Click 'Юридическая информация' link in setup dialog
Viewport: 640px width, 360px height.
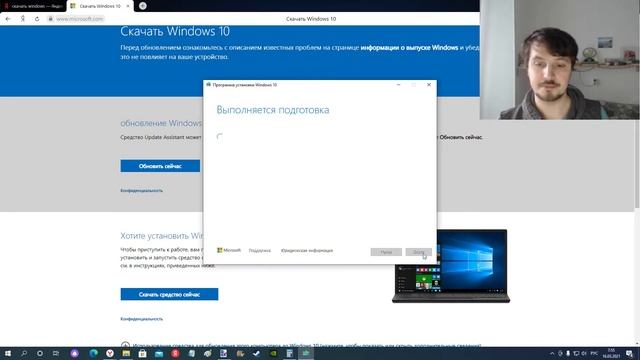pyautogui.click(x=307, y=251)
